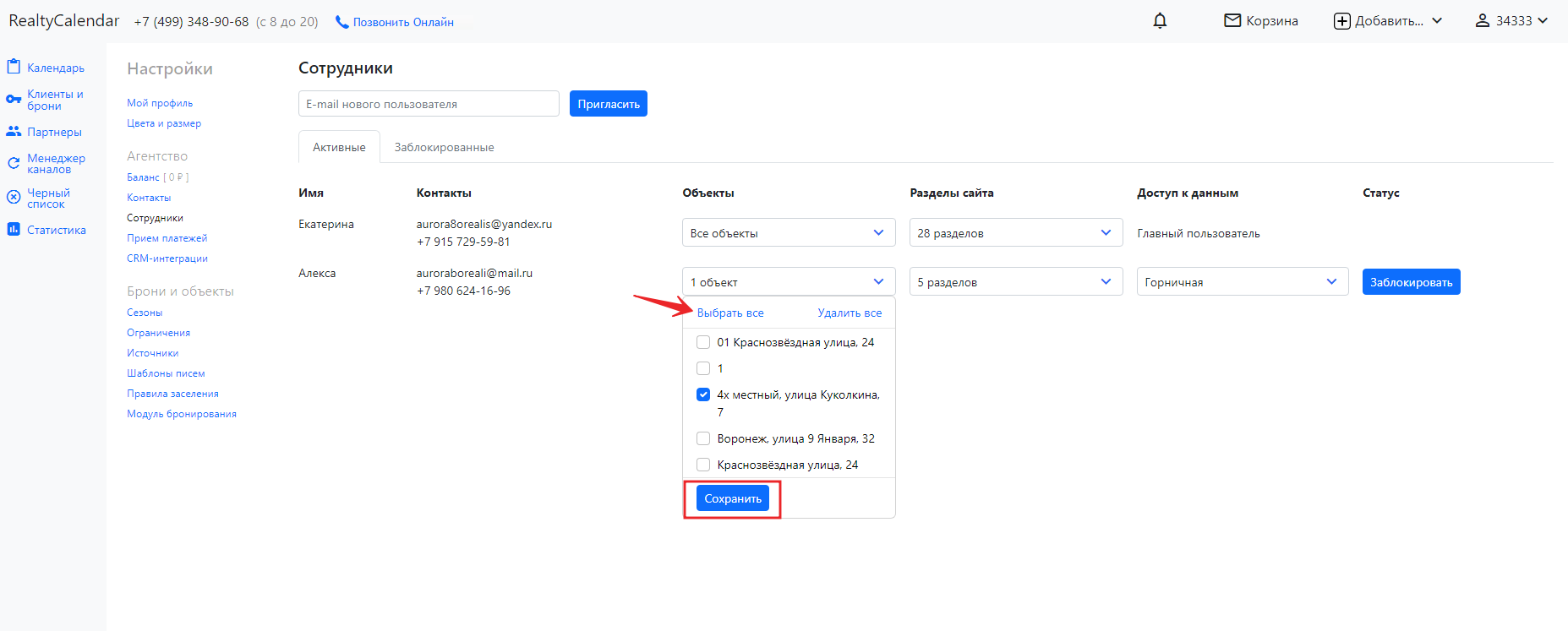Switch to the Заблокированные tab
The height and width of the screenshot is (631, 1568).
point(444,147)
